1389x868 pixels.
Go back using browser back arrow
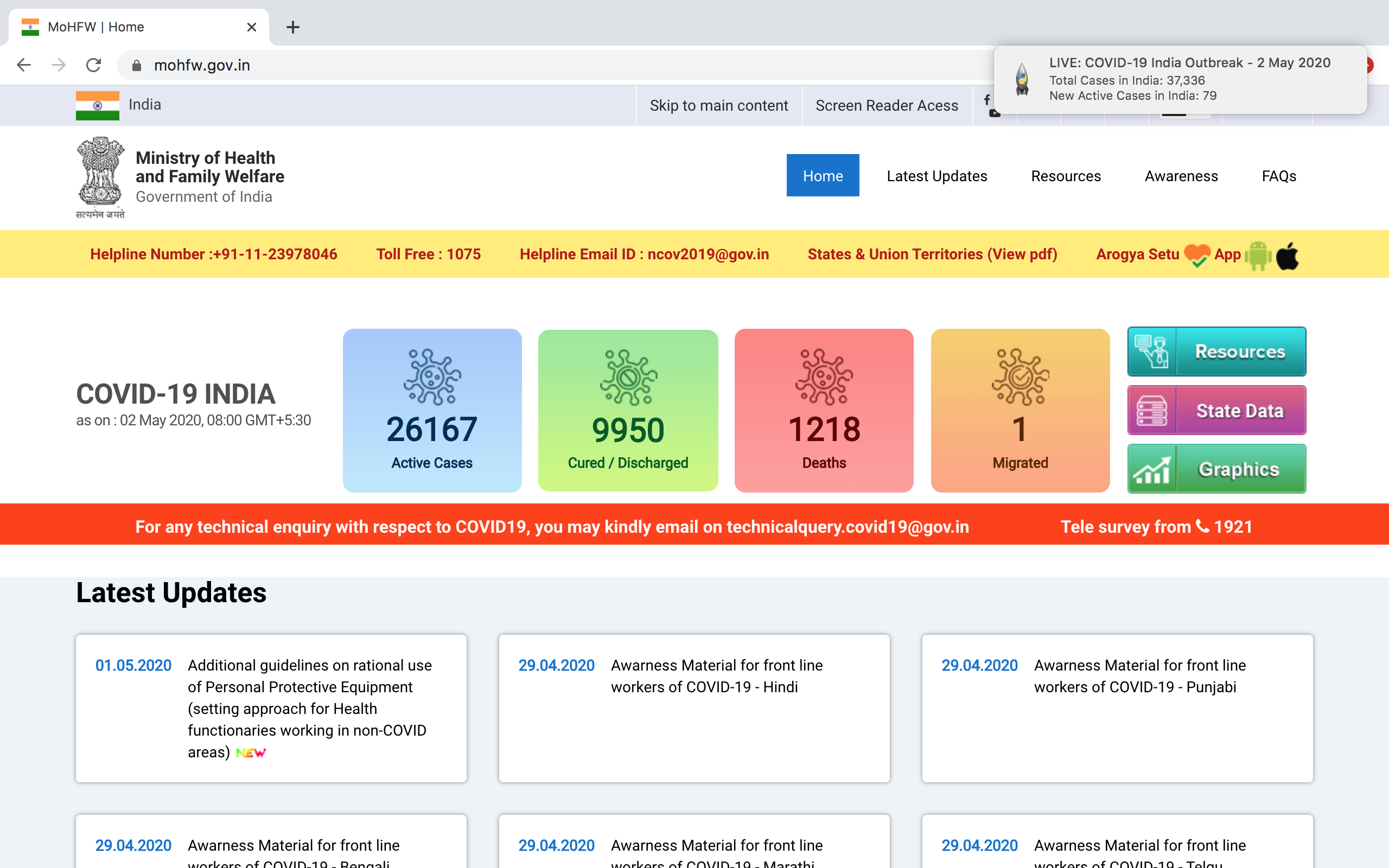click(x=23, y=65)
